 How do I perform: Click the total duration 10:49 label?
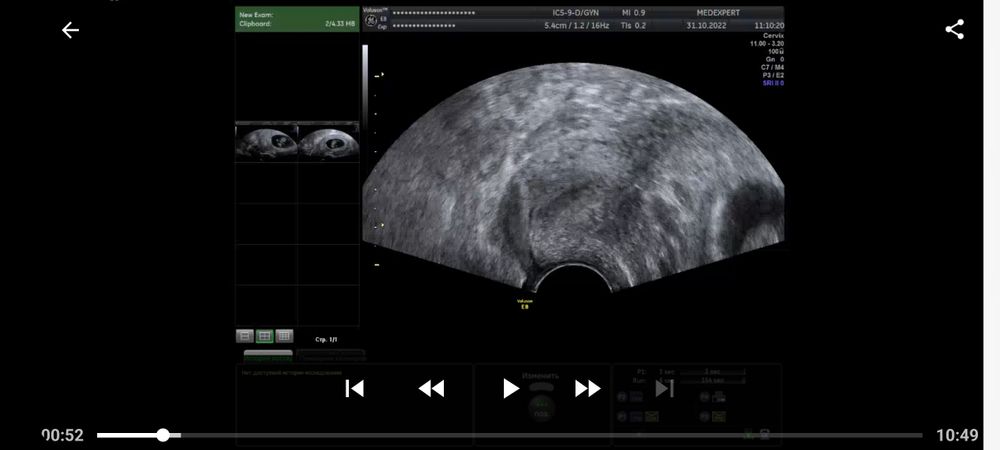pyautogui.click(x=957, y=435)
